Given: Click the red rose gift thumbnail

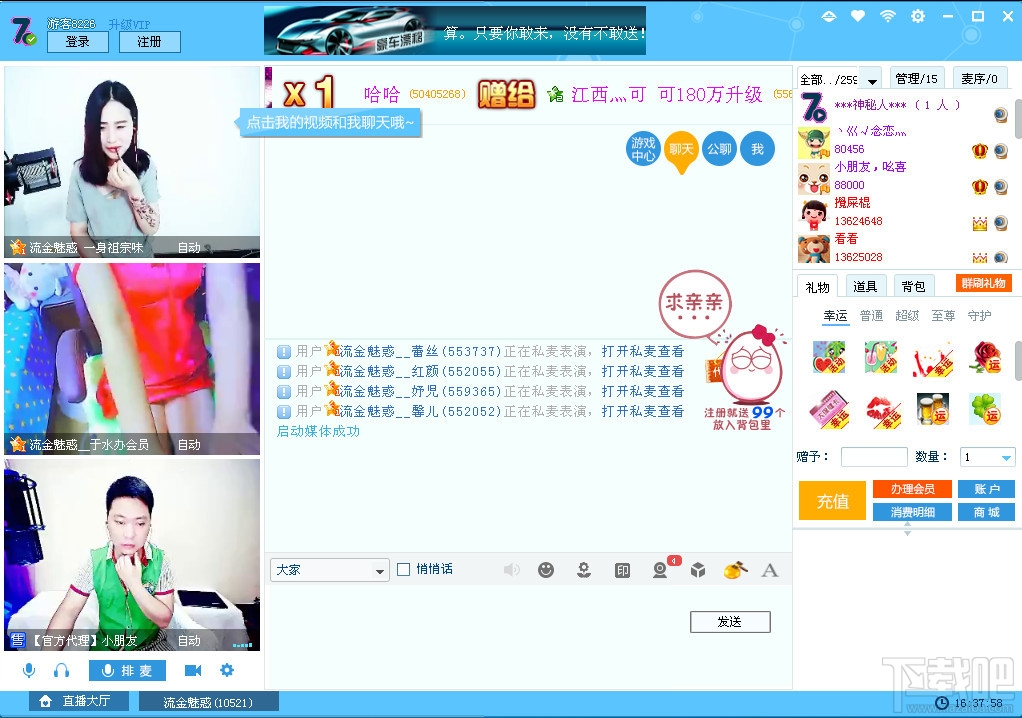Looking at the screenshot, I should [x=987, y=357].
